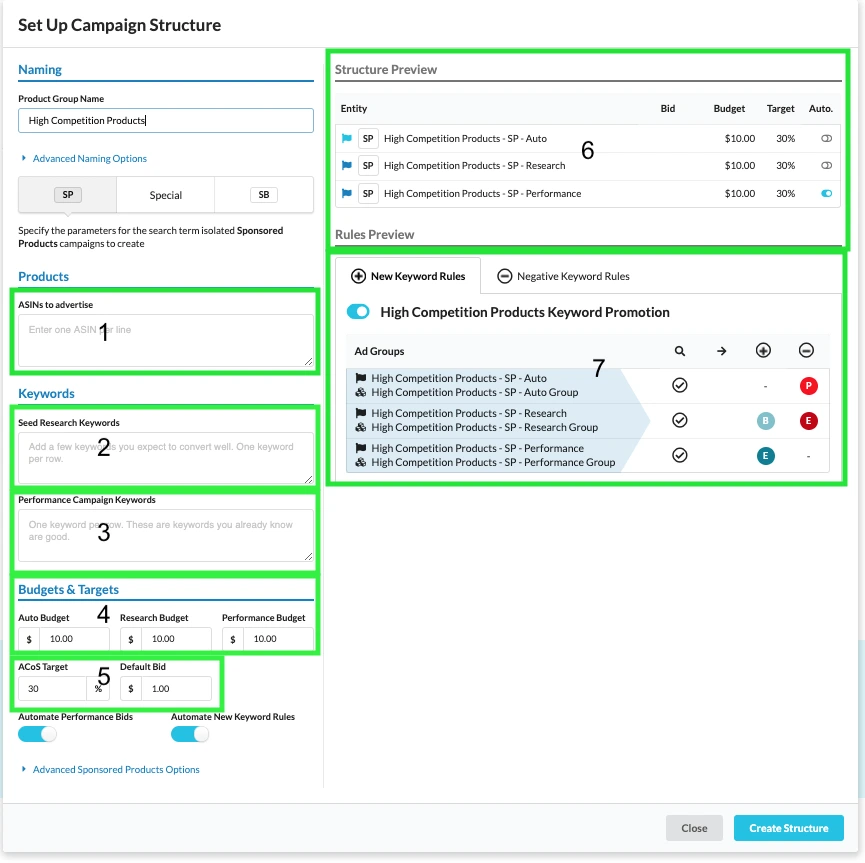Select the Special campaign type tab

pyautogui.click(x=166, y=195)
